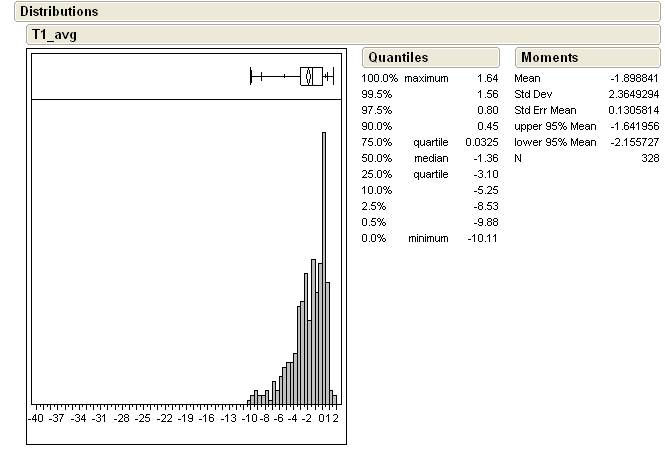This screenshot has height=452, width=665.
Task: Select the N value 328
Action: tap(650, 158)
